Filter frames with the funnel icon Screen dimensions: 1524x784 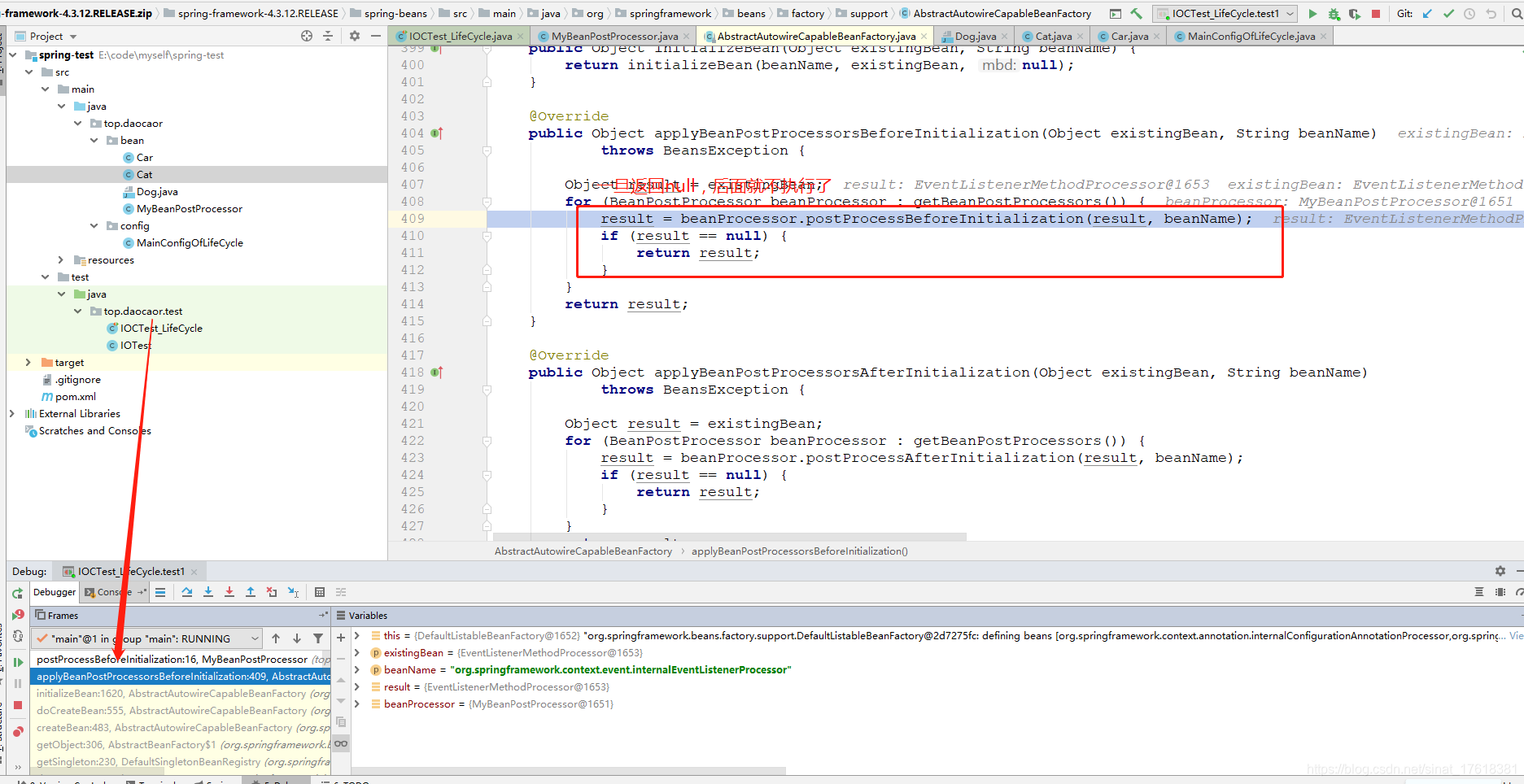[318, 638]
